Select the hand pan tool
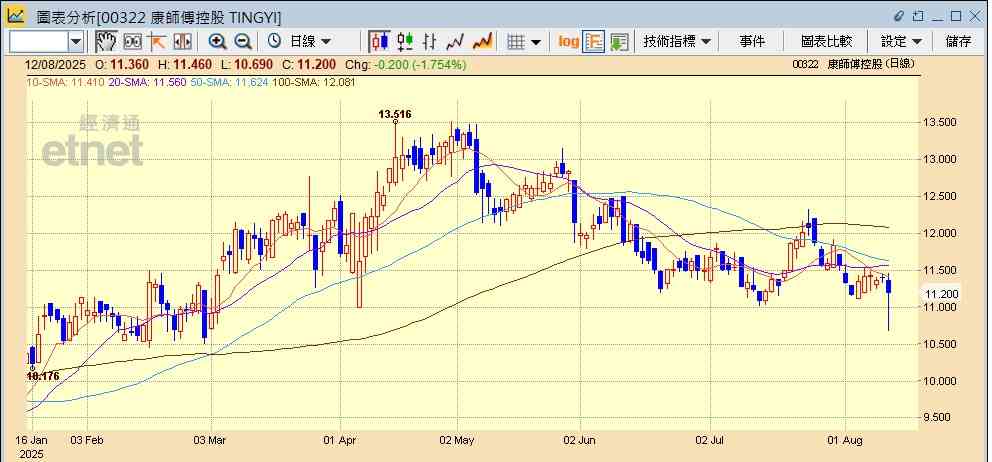Image resolution: width=992 pixels, height=462 pixels. point(106,42)
